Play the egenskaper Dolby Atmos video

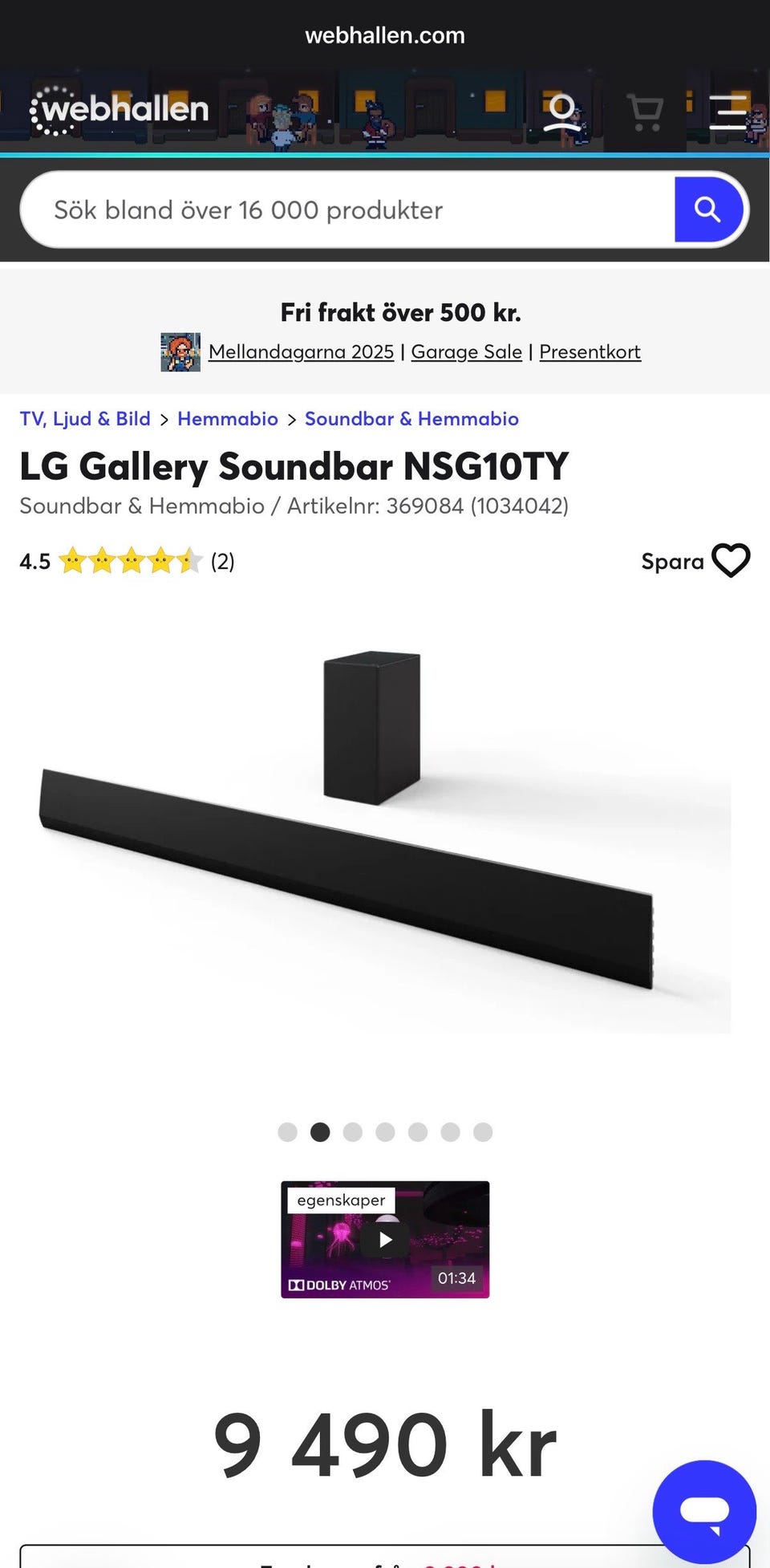click(x=385, y=1239)
